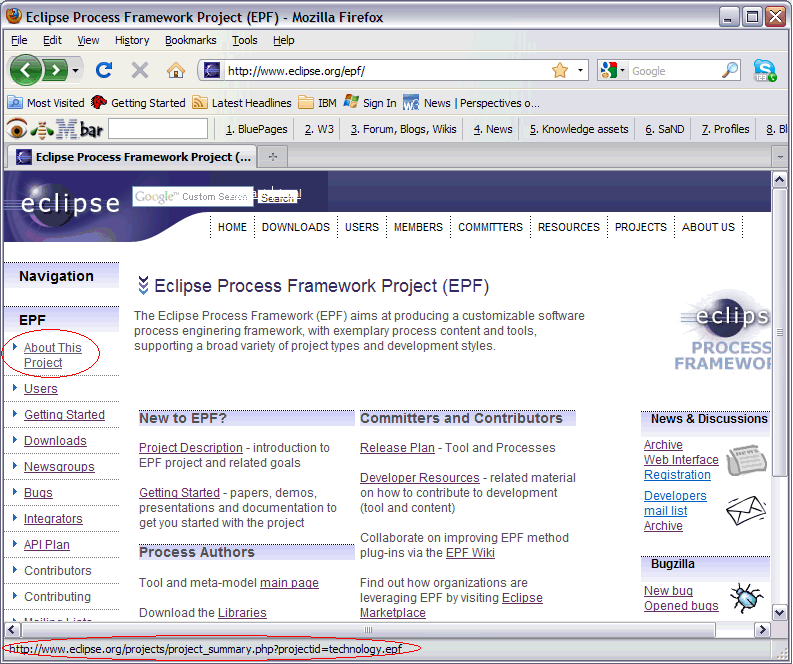Open the Bookmarks menu
The width and height of the screenshot is (793, 664).
pyautogui.click(x=190, y=40)
